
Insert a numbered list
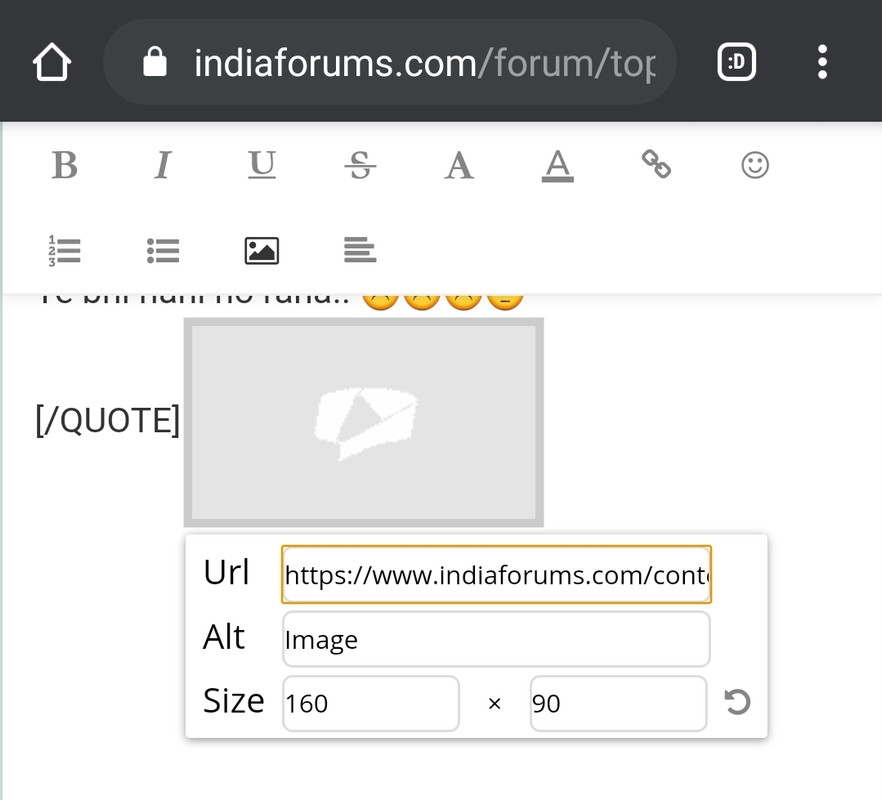tap(65, 250)
